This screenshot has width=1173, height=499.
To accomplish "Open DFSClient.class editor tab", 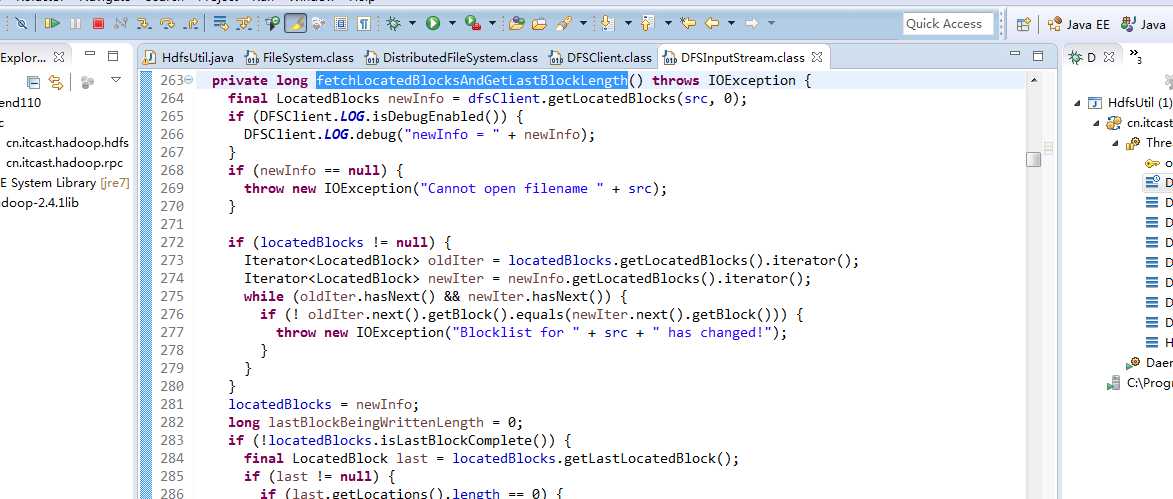I will (601, 57).
